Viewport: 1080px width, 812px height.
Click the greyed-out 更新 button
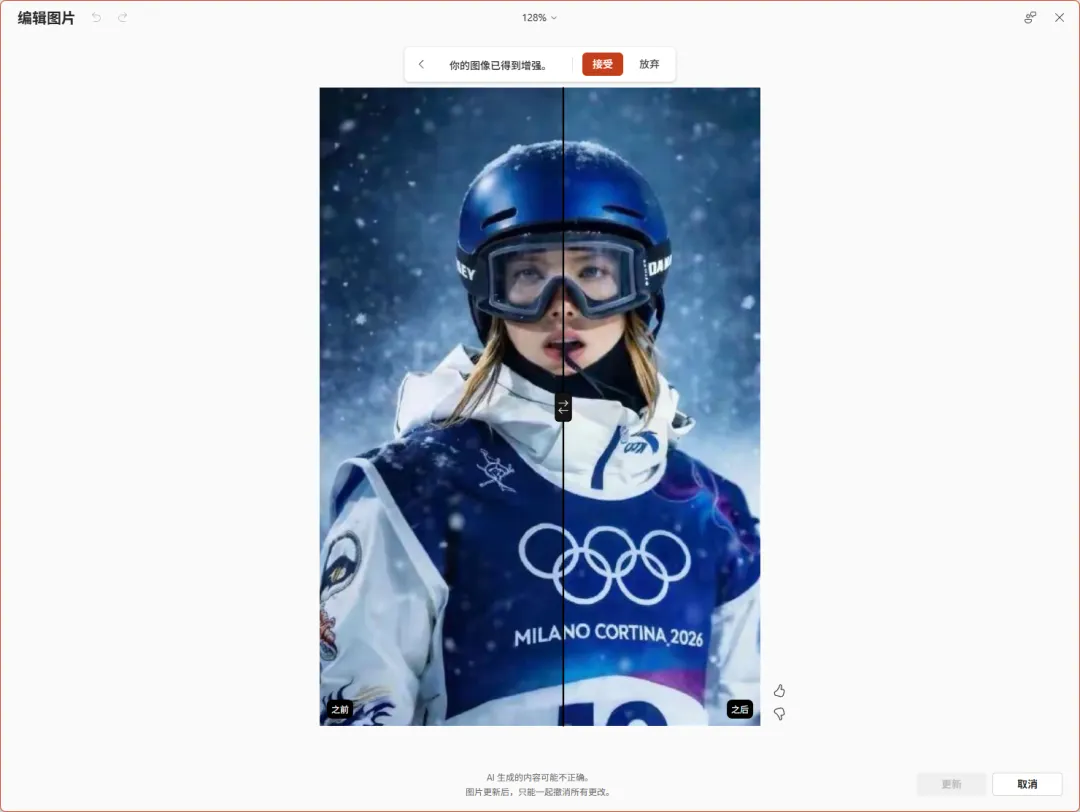951,784
